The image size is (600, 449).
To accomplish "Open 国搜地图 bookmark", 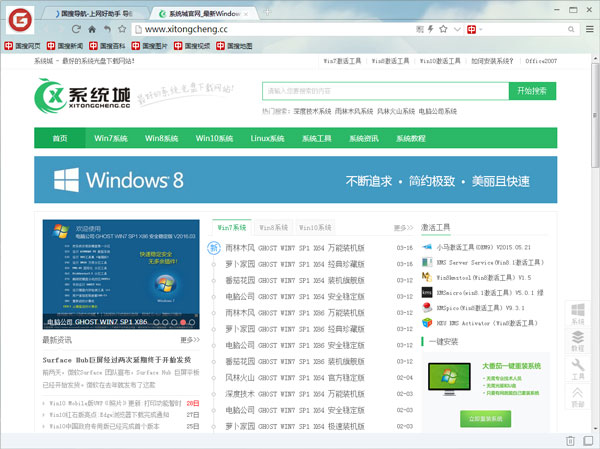I will tap(234, 46).
